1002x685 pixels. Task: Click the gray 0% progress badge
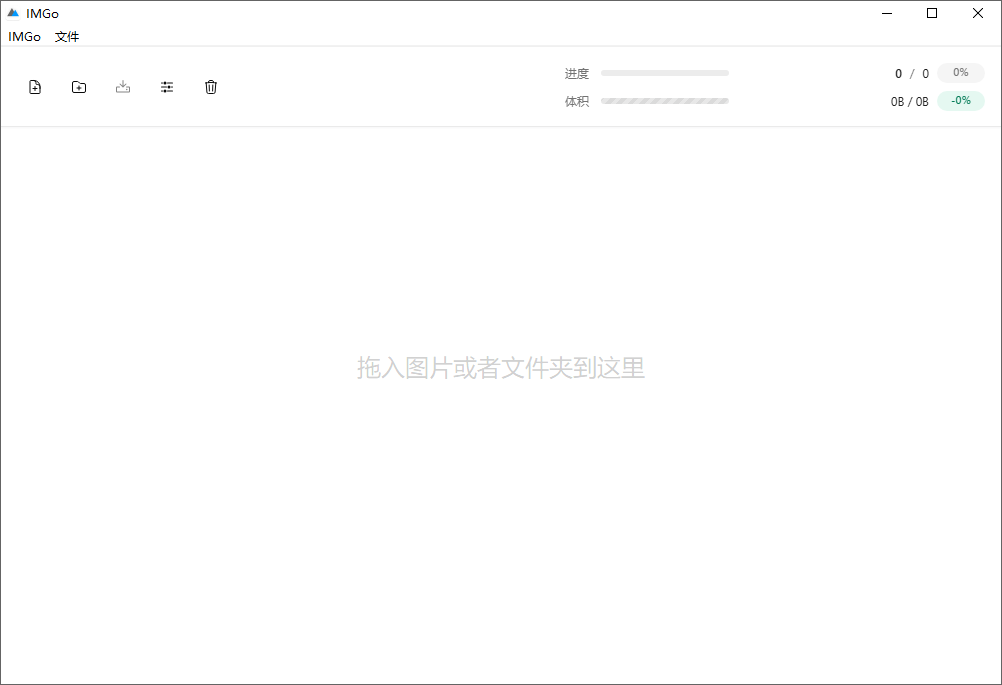pos(960,73)
